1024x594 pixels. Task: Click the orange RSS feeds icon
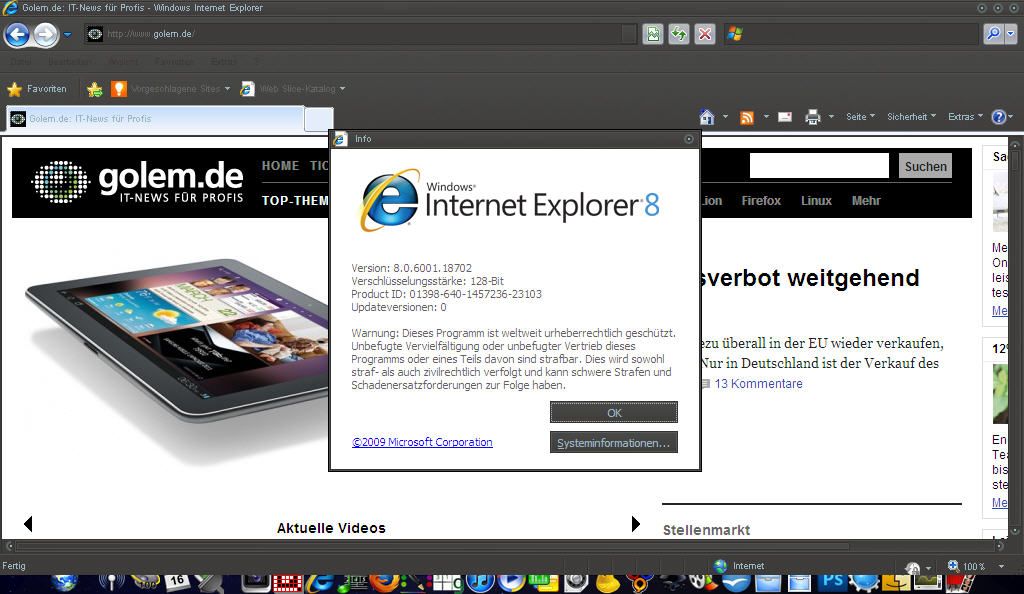click(746, 117)
